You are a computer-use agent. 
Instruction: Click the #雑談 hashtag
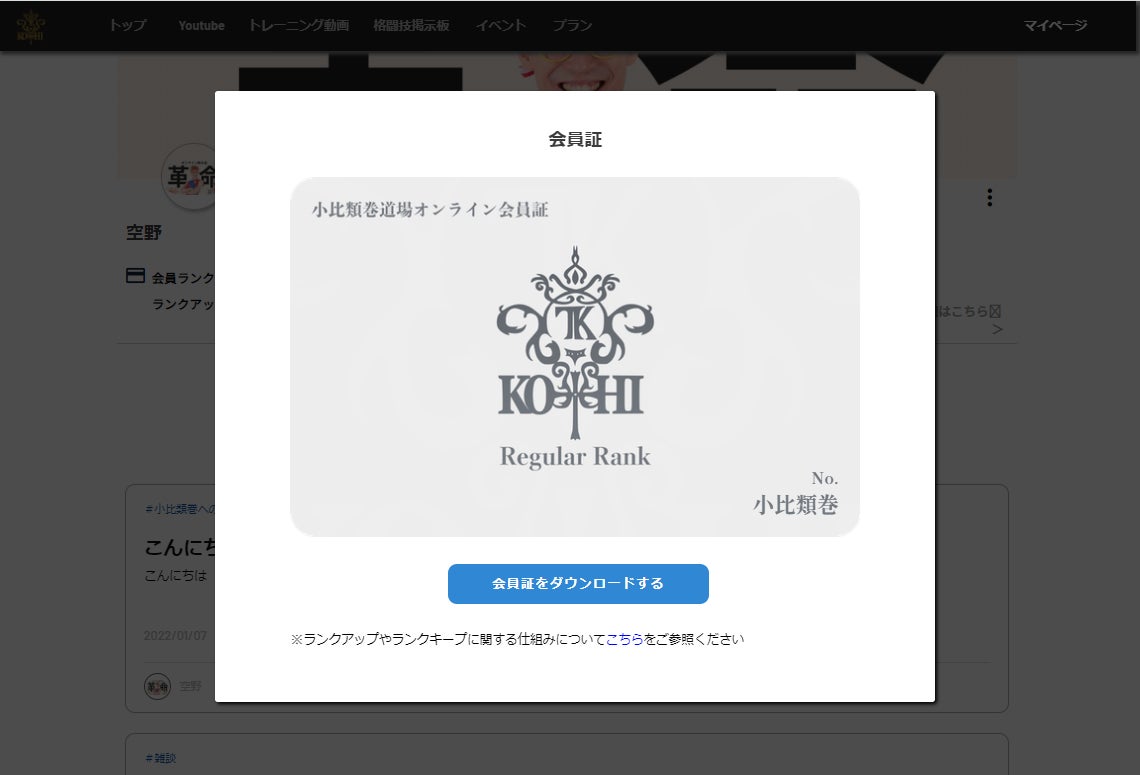point(161,758)
